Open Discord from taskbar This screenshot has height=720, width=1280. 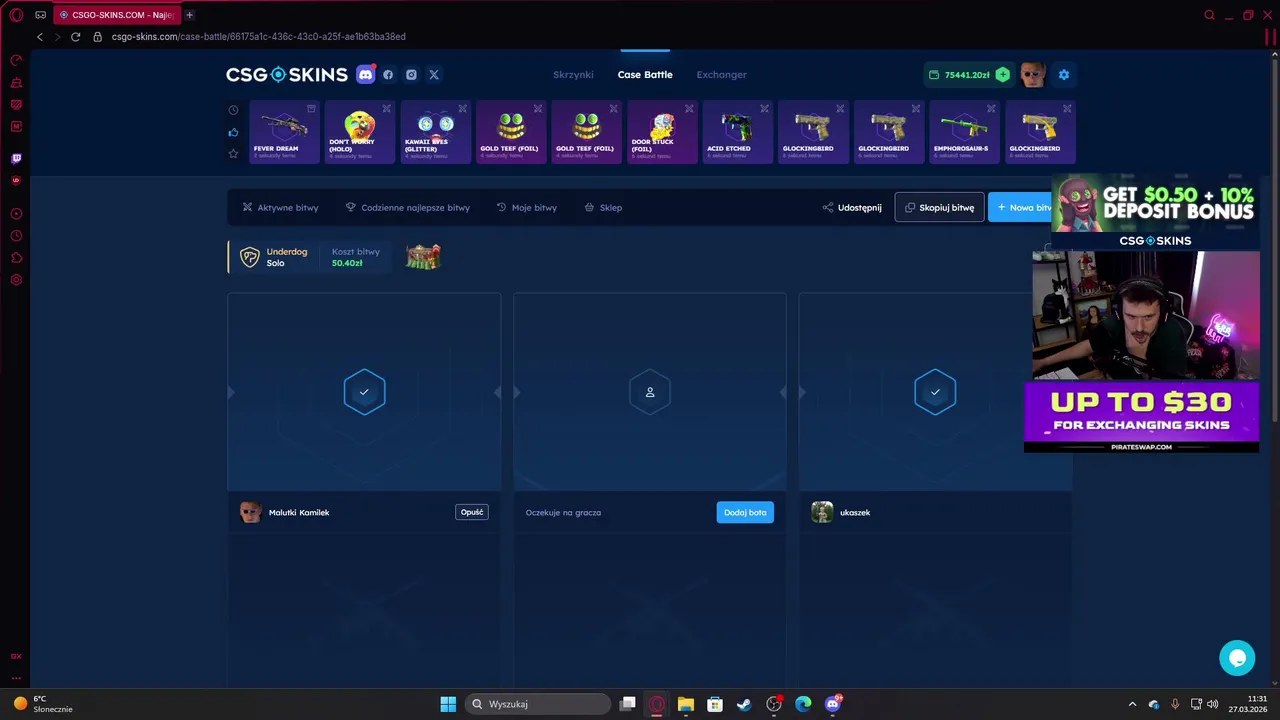(833, 704)
